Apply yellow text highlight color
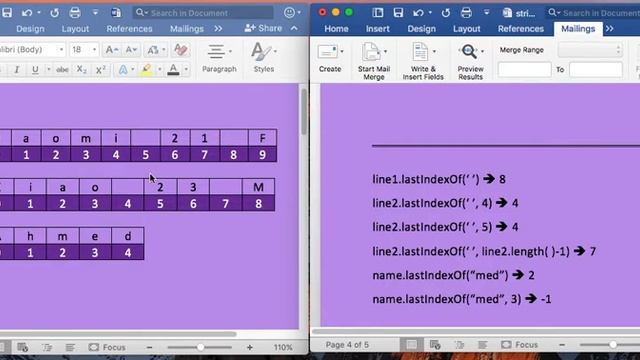640x360 pixels. [x=146, y=70]
